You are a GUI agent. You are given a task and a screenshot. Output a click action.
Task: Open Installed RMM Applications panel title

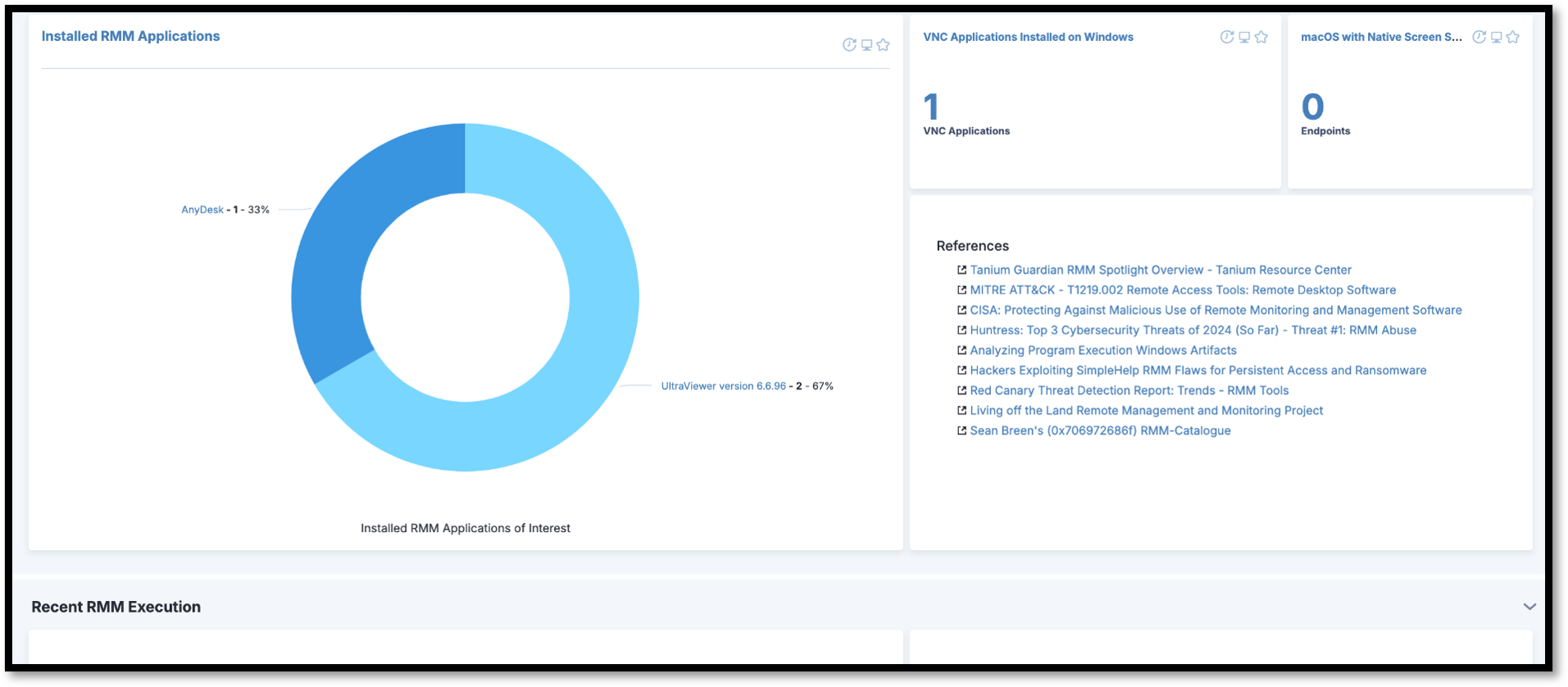click(130, 36)
